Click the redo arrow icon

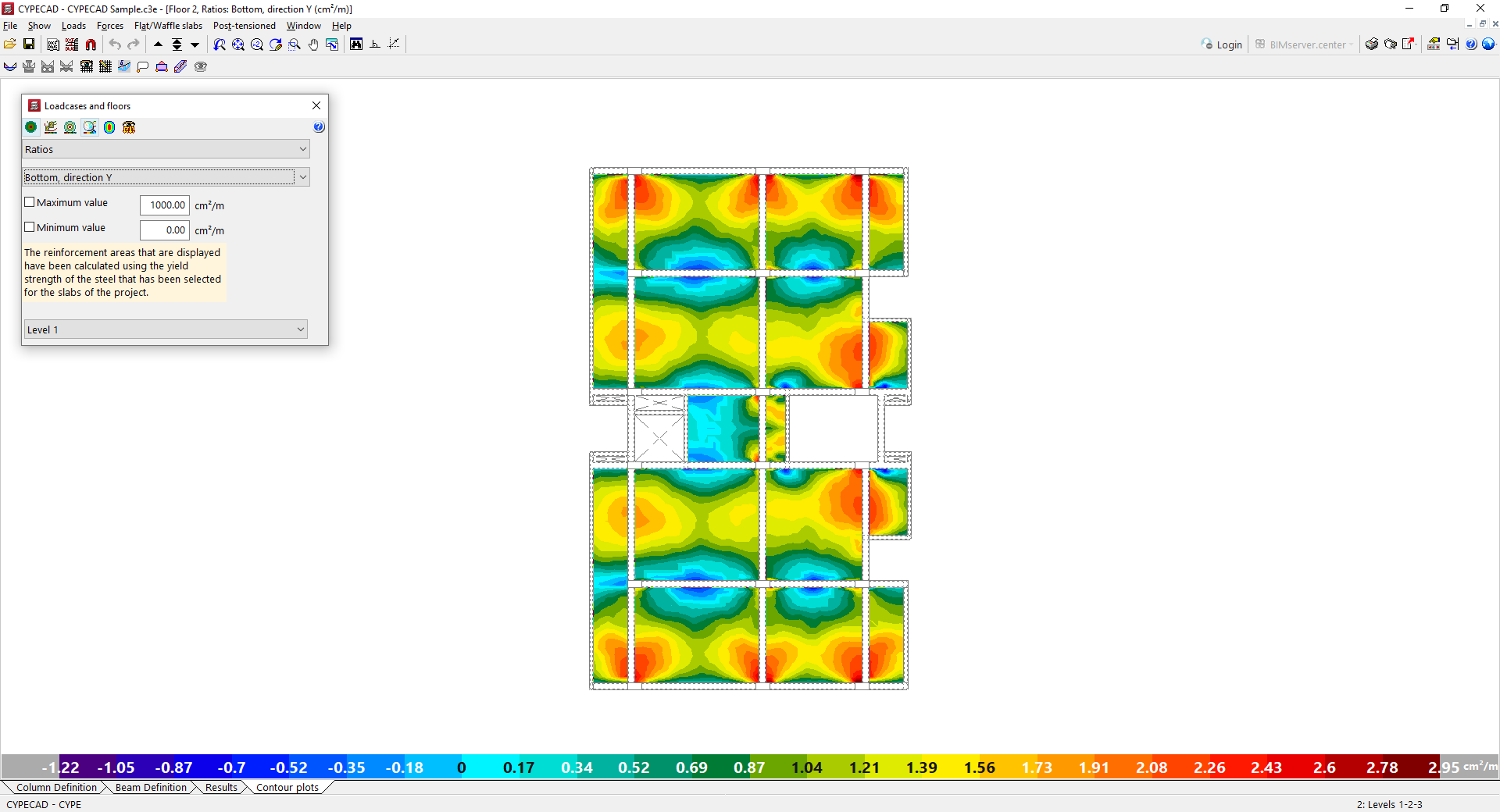click(x=134, y=45)
